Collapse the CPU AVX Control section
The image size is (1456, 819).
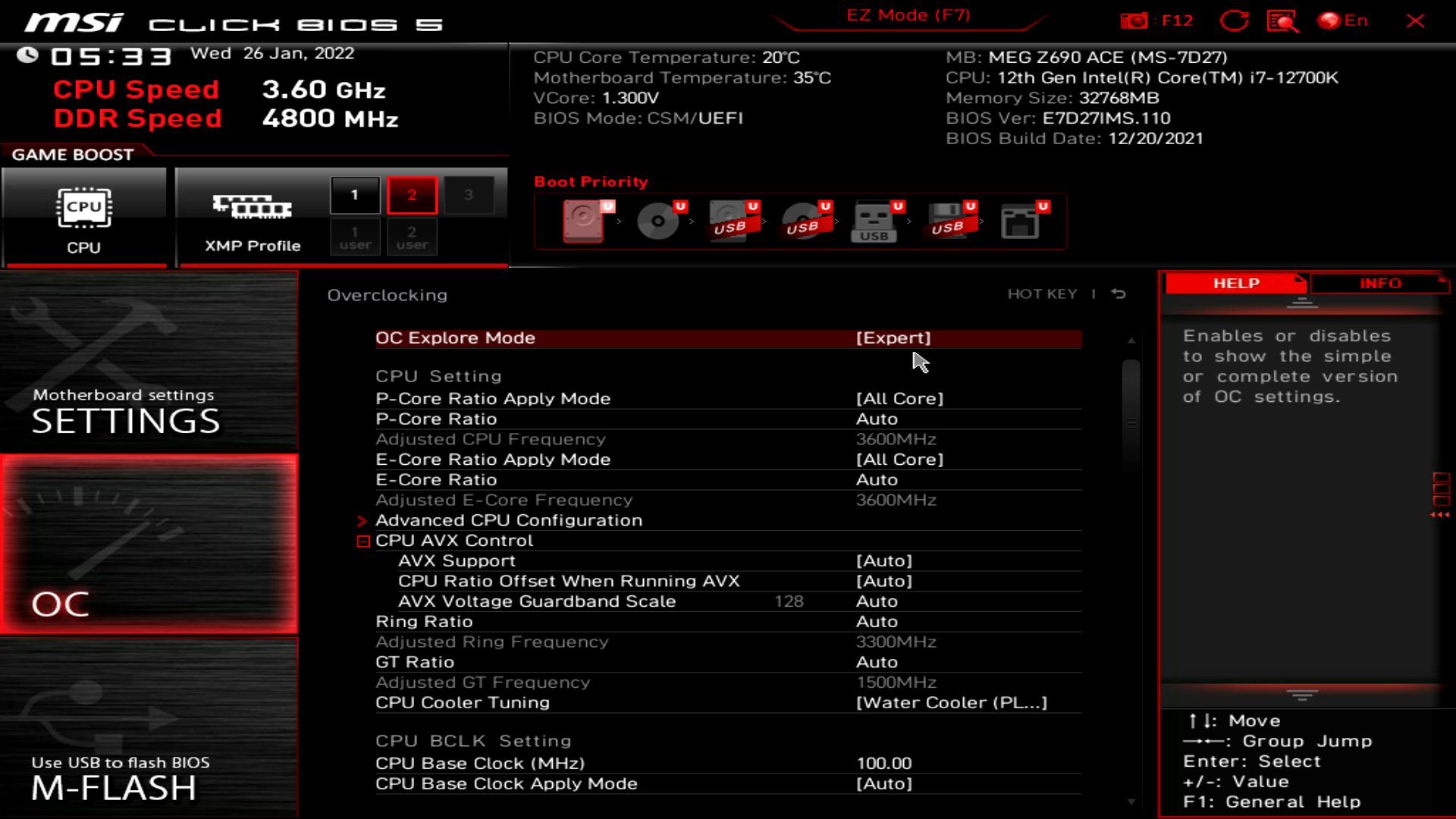[362, 541]
